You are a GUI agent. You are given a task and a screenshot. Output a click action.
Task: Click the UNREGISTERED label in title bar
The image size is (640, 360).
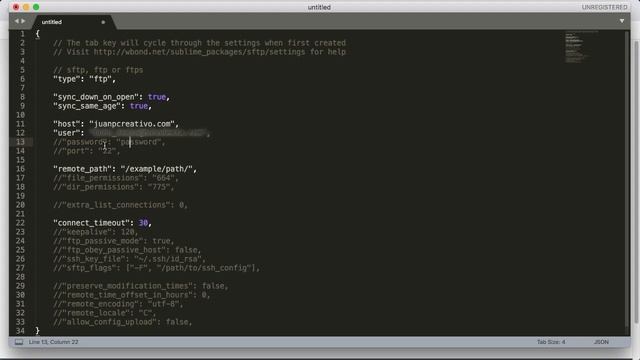point(604,7)
